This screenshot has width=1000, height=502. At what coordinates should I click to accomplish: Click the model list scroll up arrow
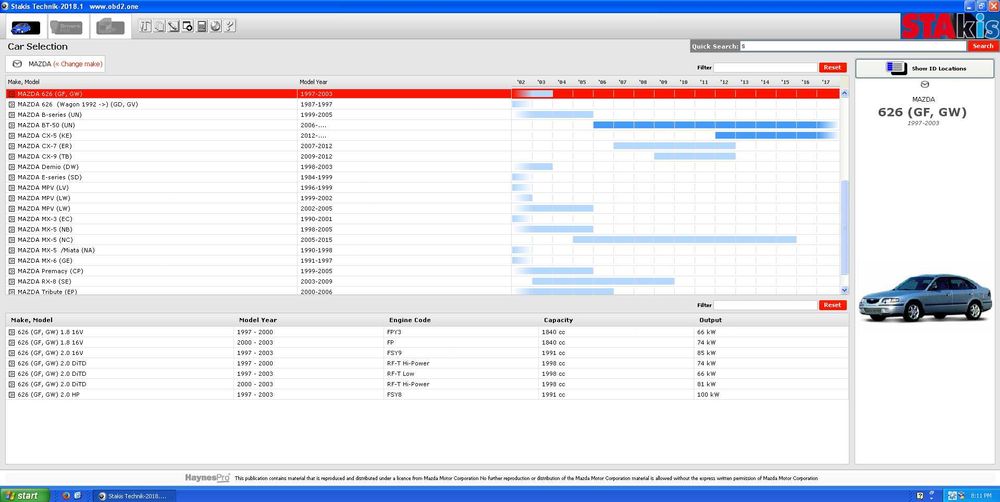coord(845,93)
